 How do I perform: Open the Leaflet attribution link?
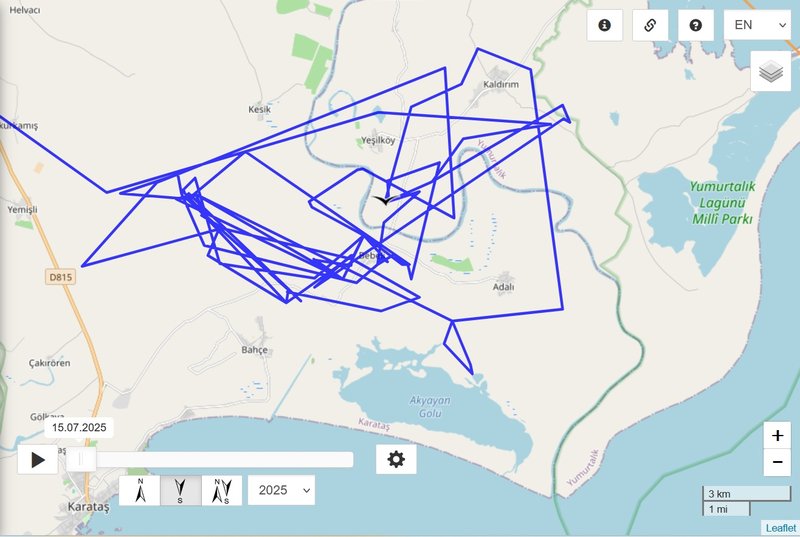(x=780, y=528)
